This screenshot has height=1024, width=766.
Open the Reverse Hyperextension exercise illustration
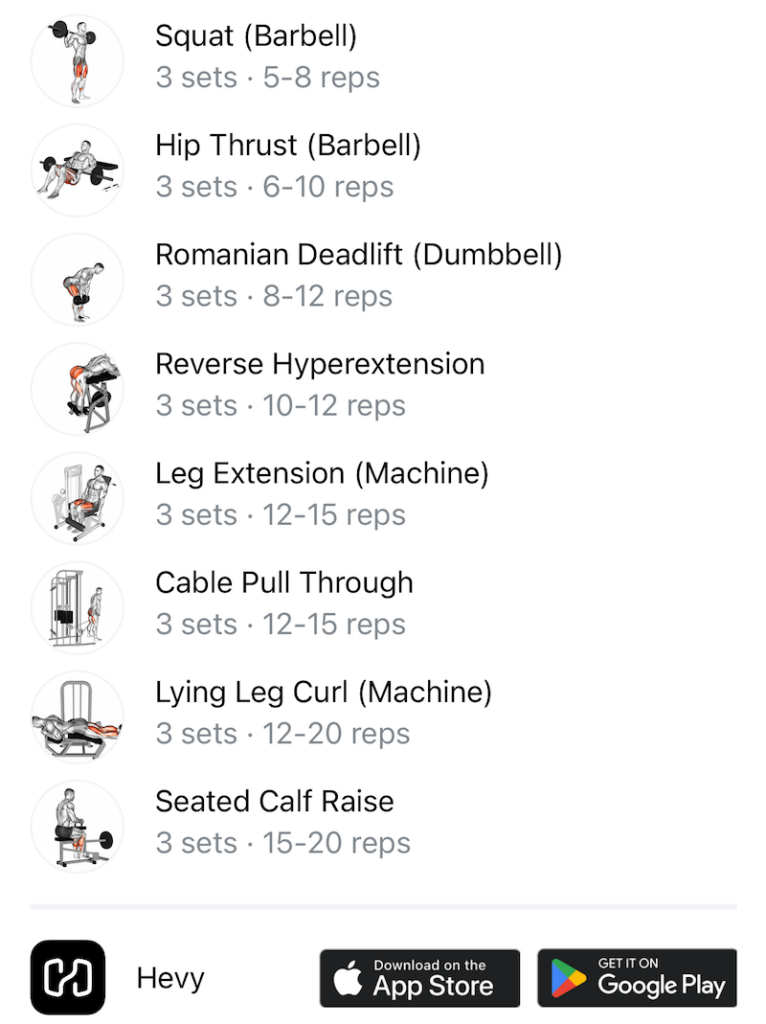pyautogui.click(x=77, y=389)
